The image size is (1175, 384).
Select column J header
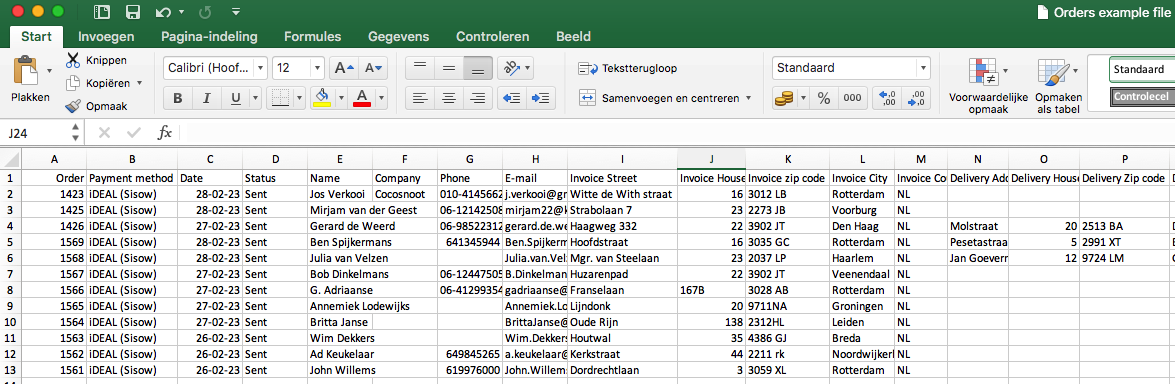click(711, 159)
